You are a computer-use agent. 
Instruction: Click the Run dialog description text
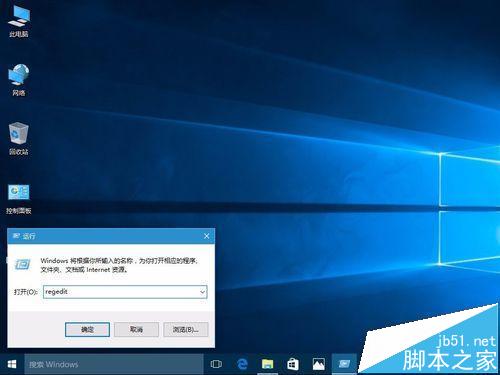119,265
